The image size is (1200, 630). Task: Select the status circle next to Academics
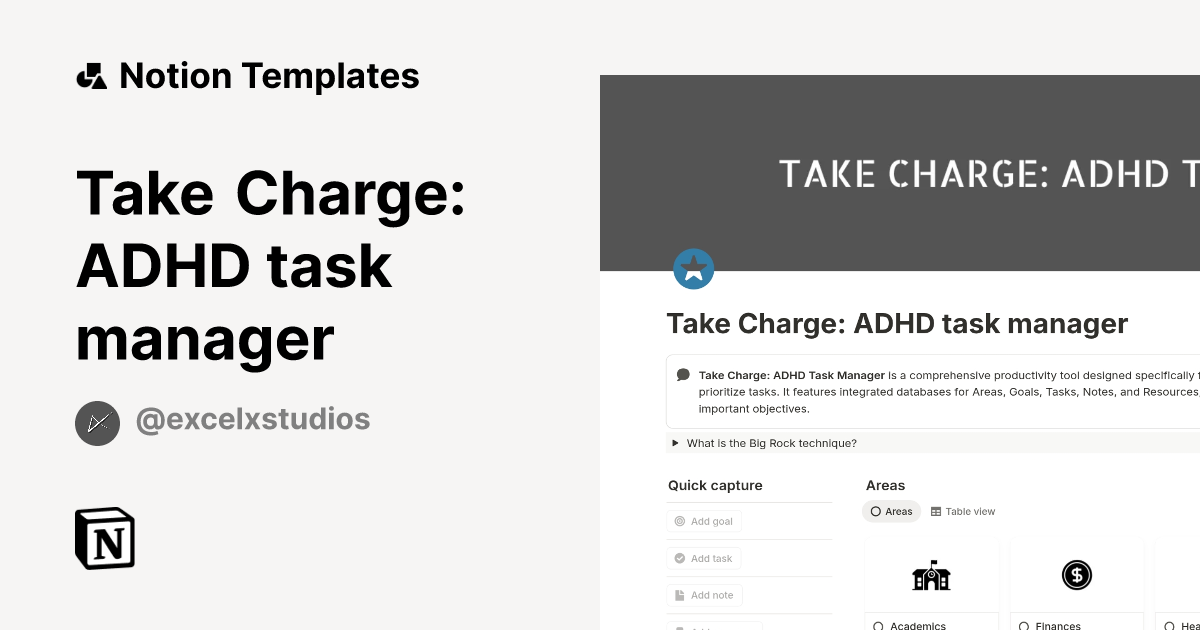coord(879,625)
